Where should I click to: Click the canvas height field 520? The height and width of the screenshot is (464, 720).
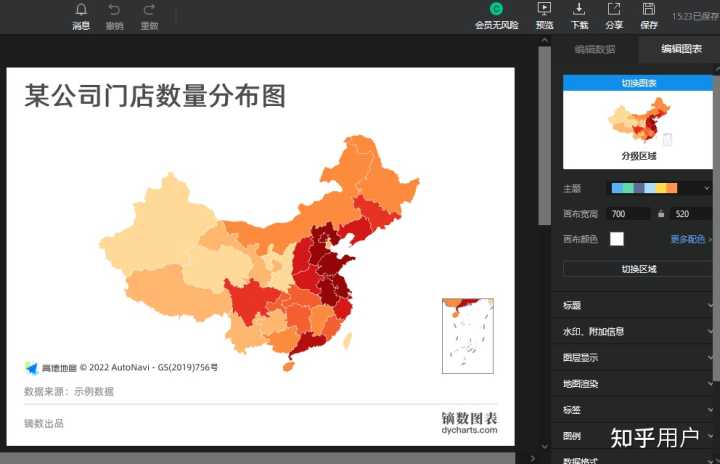click(x=692, y=214)
